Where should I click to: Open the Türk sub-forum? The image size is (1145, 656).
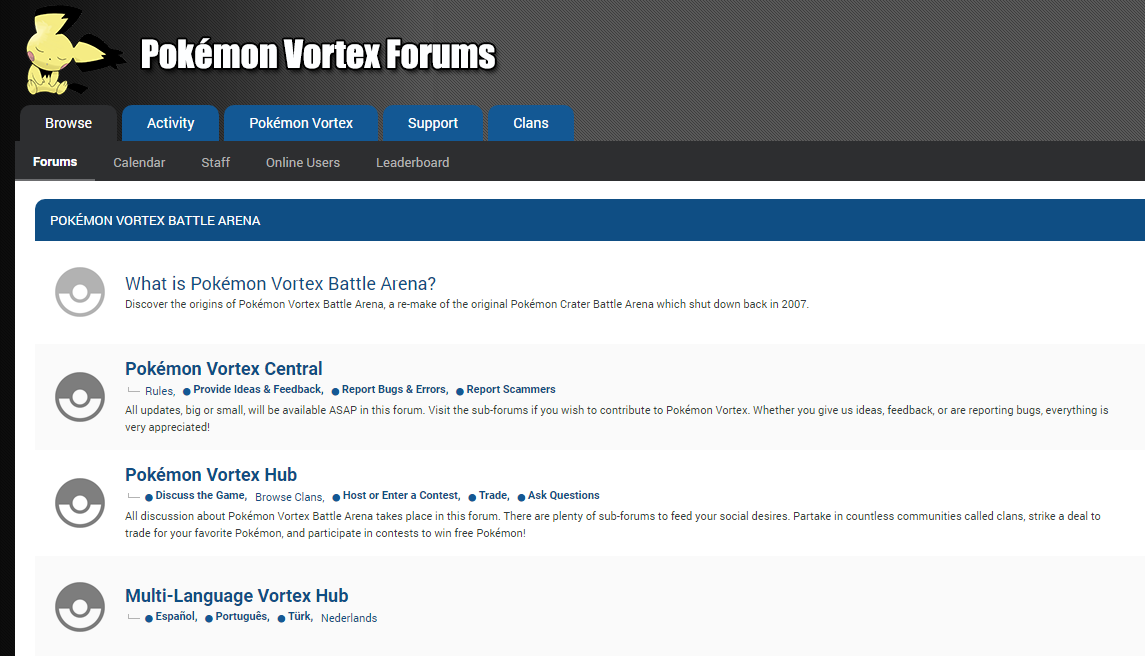coord(300,617)
